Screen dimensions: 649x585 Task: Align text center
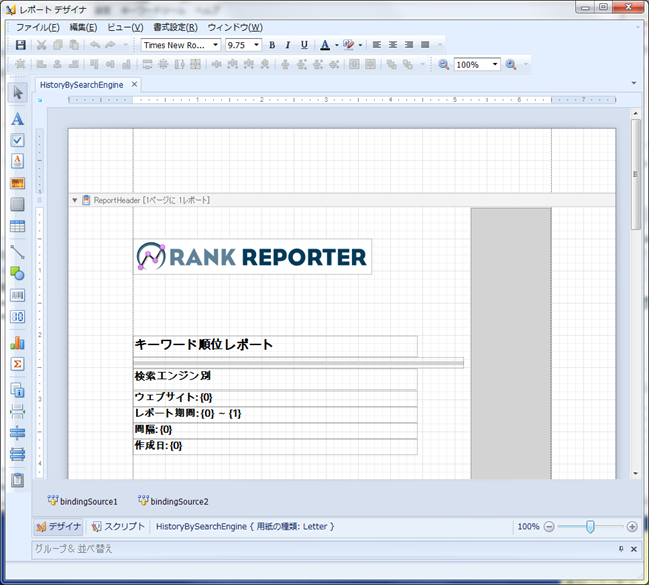point(393,45)
